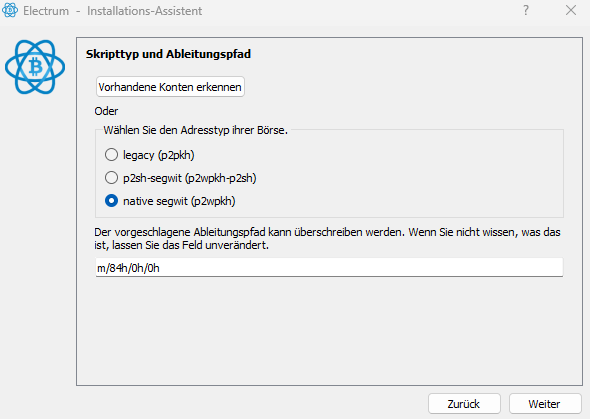
Task: Focus the m/84h/0h/0h derivation path field
Action: pyautogui.click(x=329, y=268)
